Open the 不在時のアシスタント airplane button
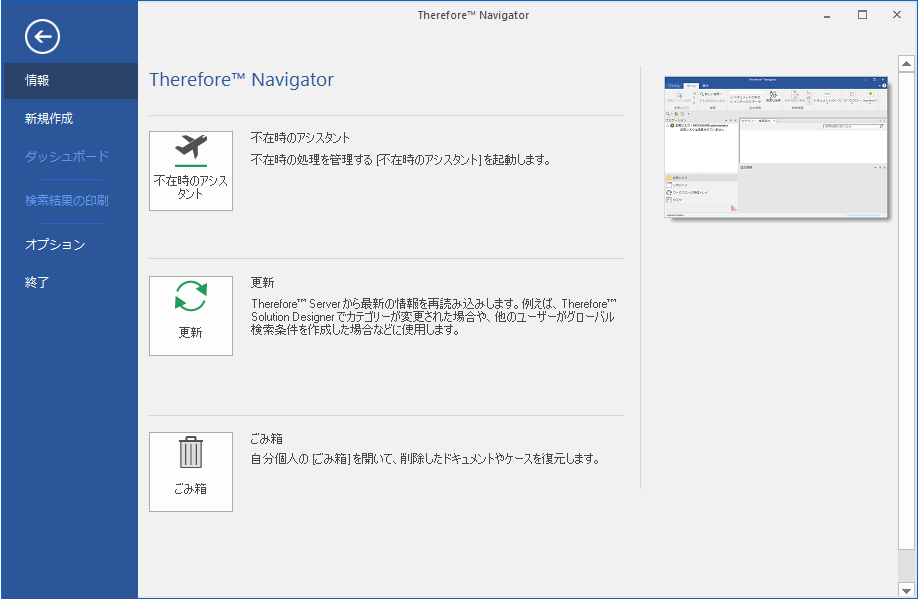This screenshot has height=599, width=918. (191, 170)
